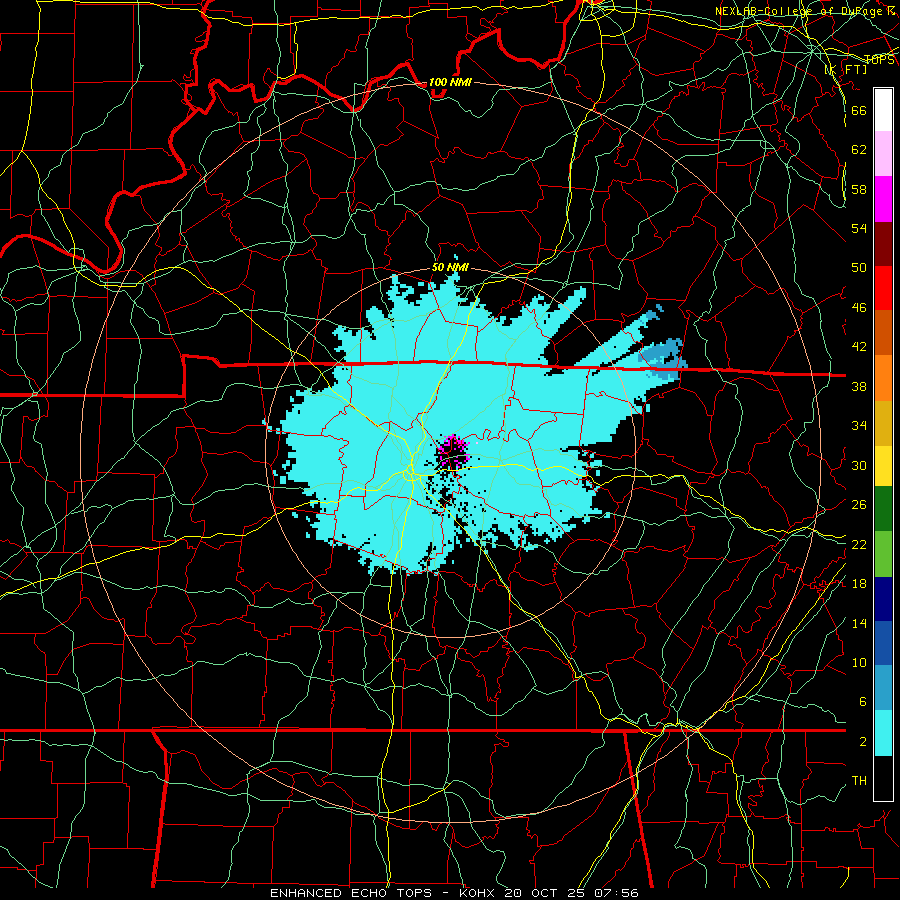900x900 pixels.
Task: Select the gold legend swatch
Action: 883,422
